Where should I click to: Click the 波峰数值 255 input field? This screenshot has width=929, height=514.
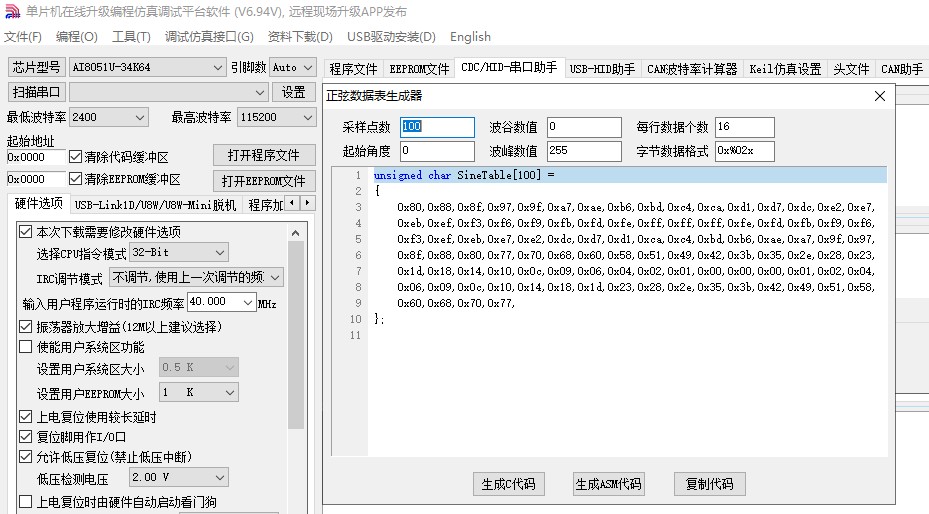[x=584, y=151]
